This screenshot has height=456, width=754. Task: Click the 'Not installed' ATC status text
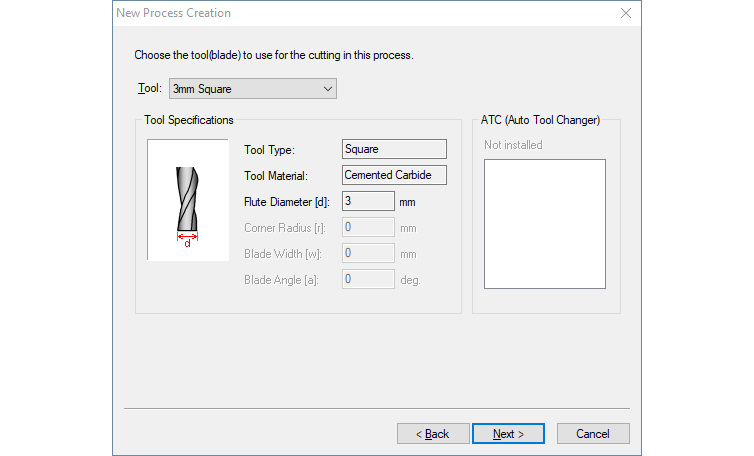click(513, 145)
